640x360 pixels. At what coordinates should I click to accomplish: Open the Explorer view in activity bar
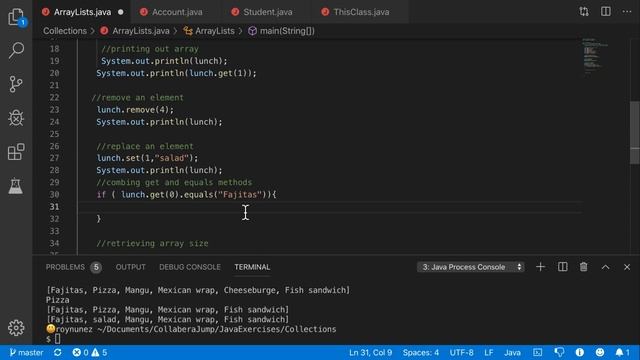pyautogui.click(x=16, y=17)
